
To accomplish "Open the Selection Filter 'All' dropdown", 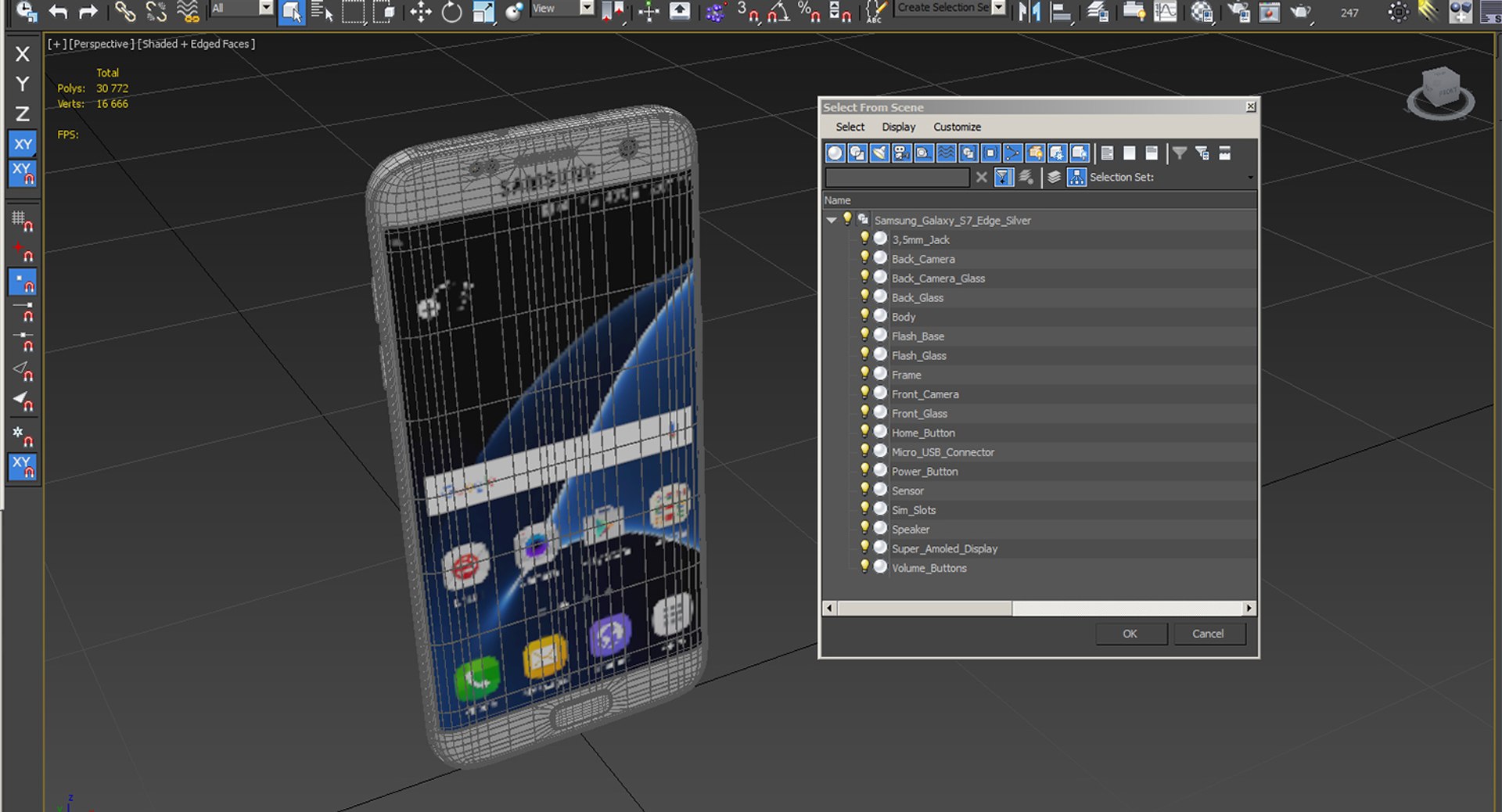I will point(266,8).
